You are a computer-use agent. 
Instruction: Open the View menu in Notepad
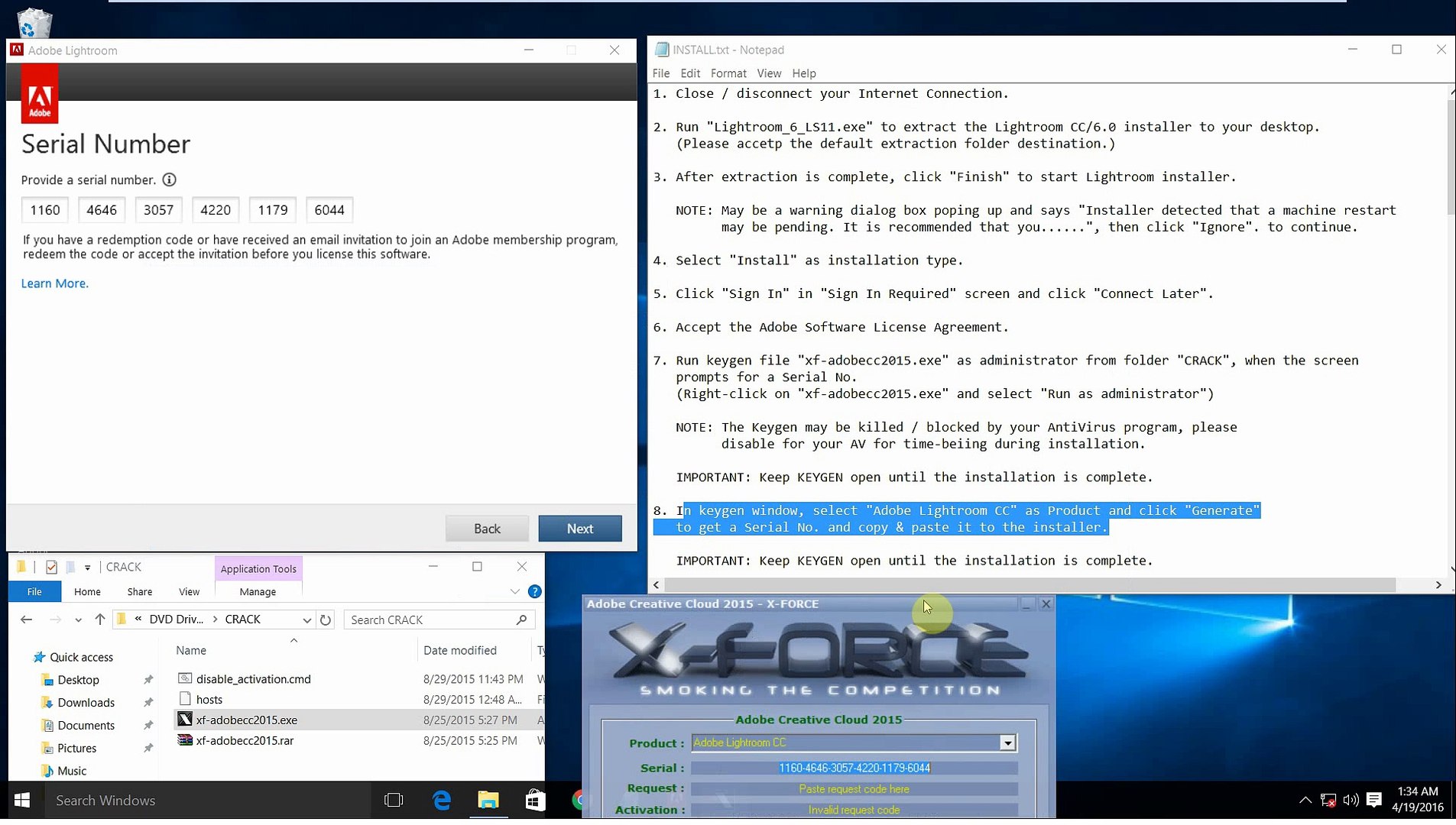coord(769,73)
